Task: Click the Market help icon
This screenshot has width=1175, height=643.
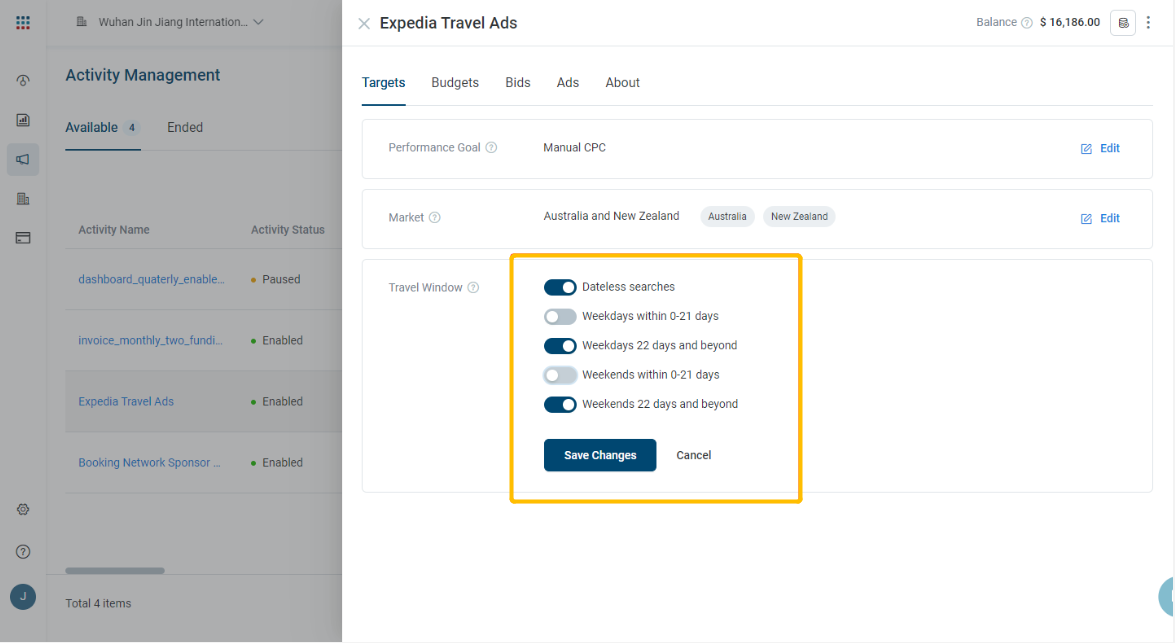Action: [435, 217]
